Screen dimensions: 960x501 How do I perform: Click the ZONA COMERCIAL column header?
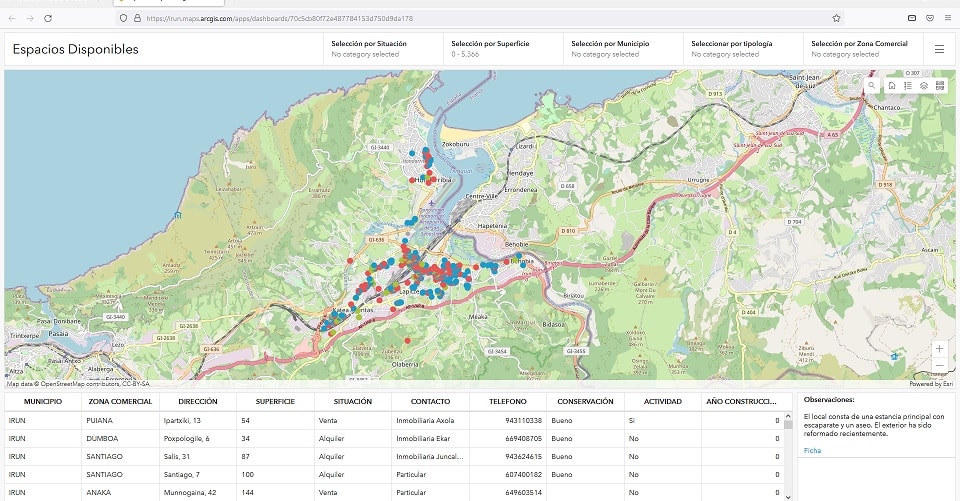120,402
